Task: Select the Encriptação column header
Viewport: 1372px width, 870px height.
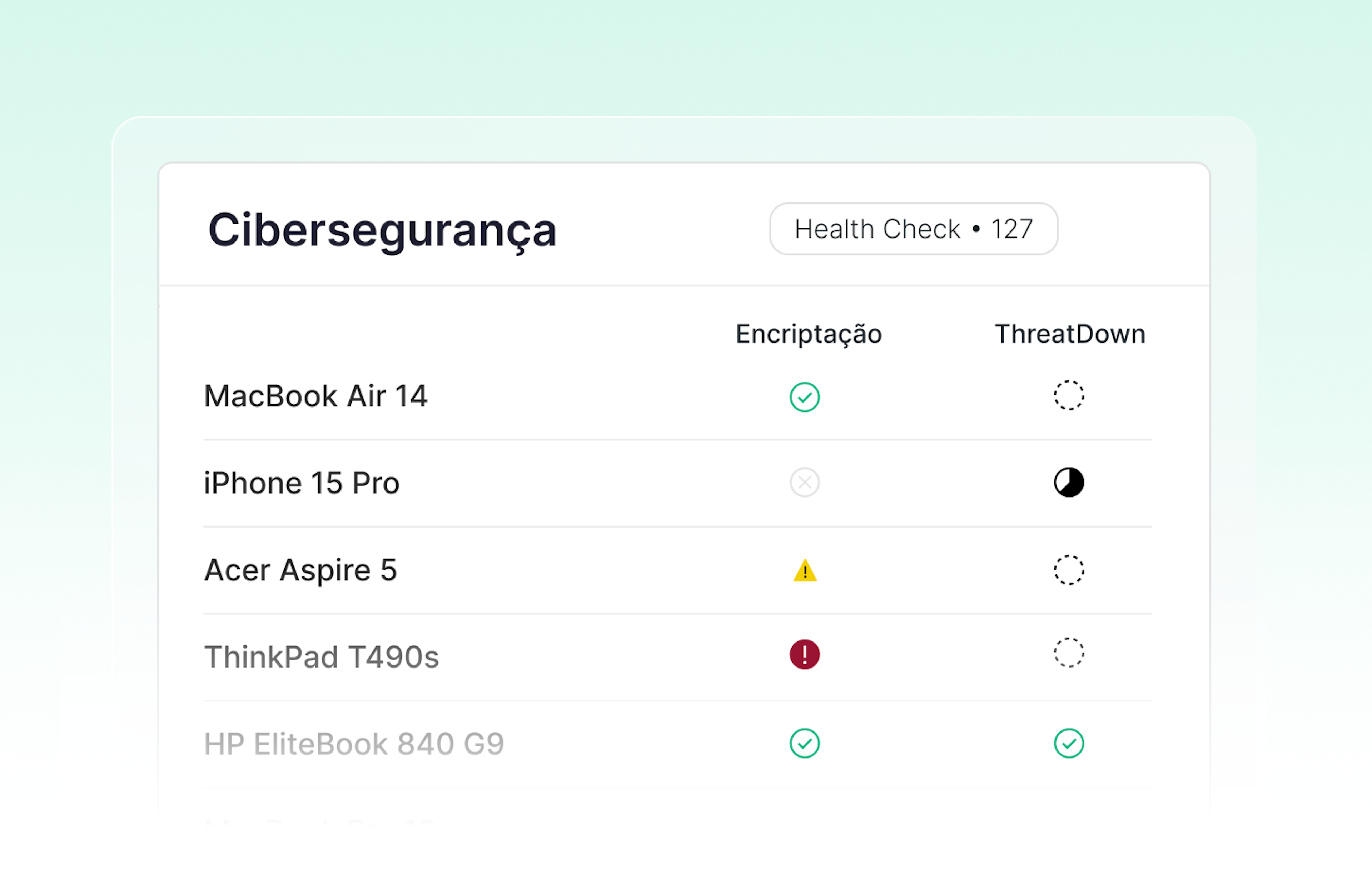Action: [x=809, y=334]
